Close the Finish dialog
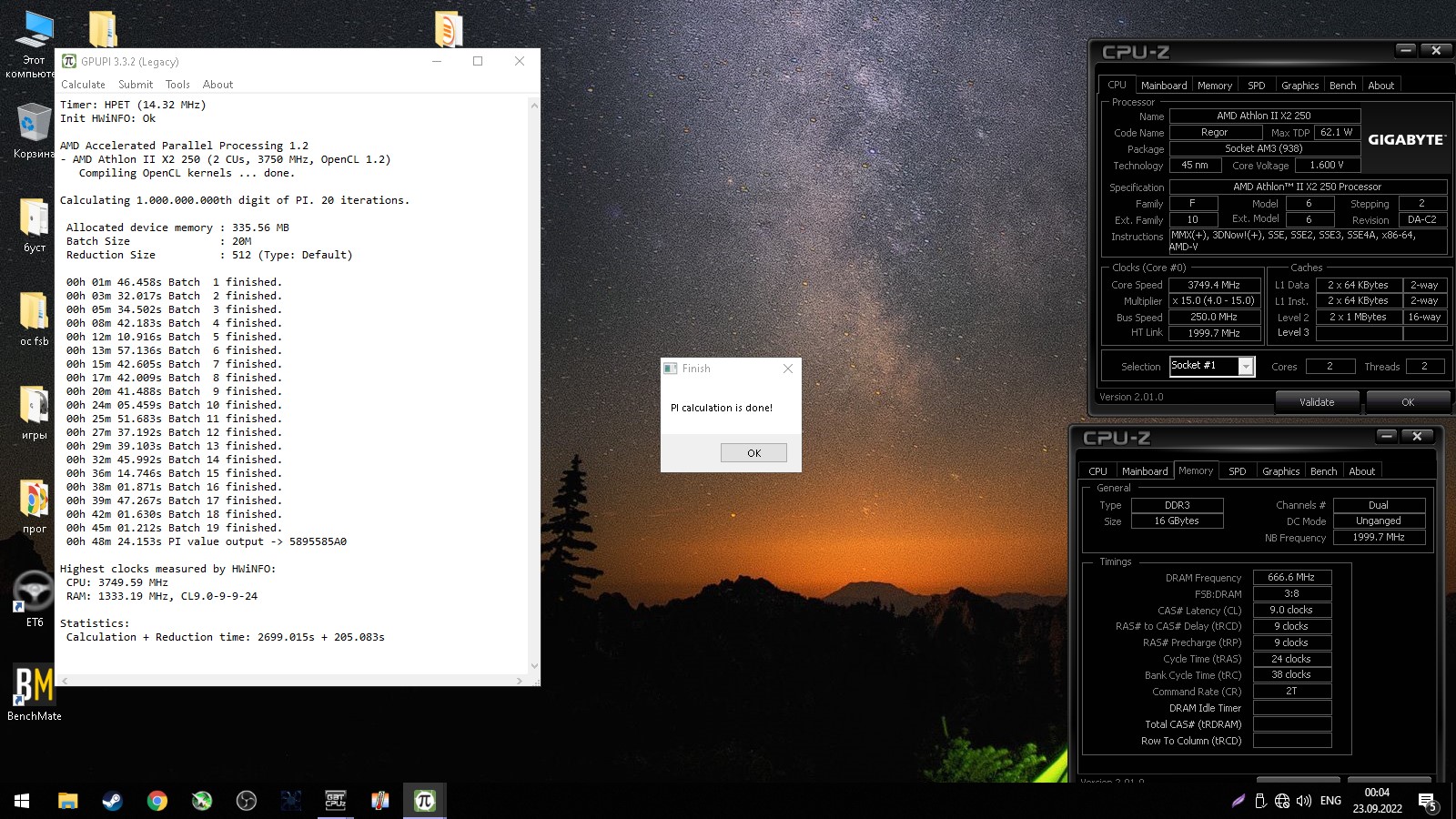Viewport: 1456px width, 819px height. (788, 369)
